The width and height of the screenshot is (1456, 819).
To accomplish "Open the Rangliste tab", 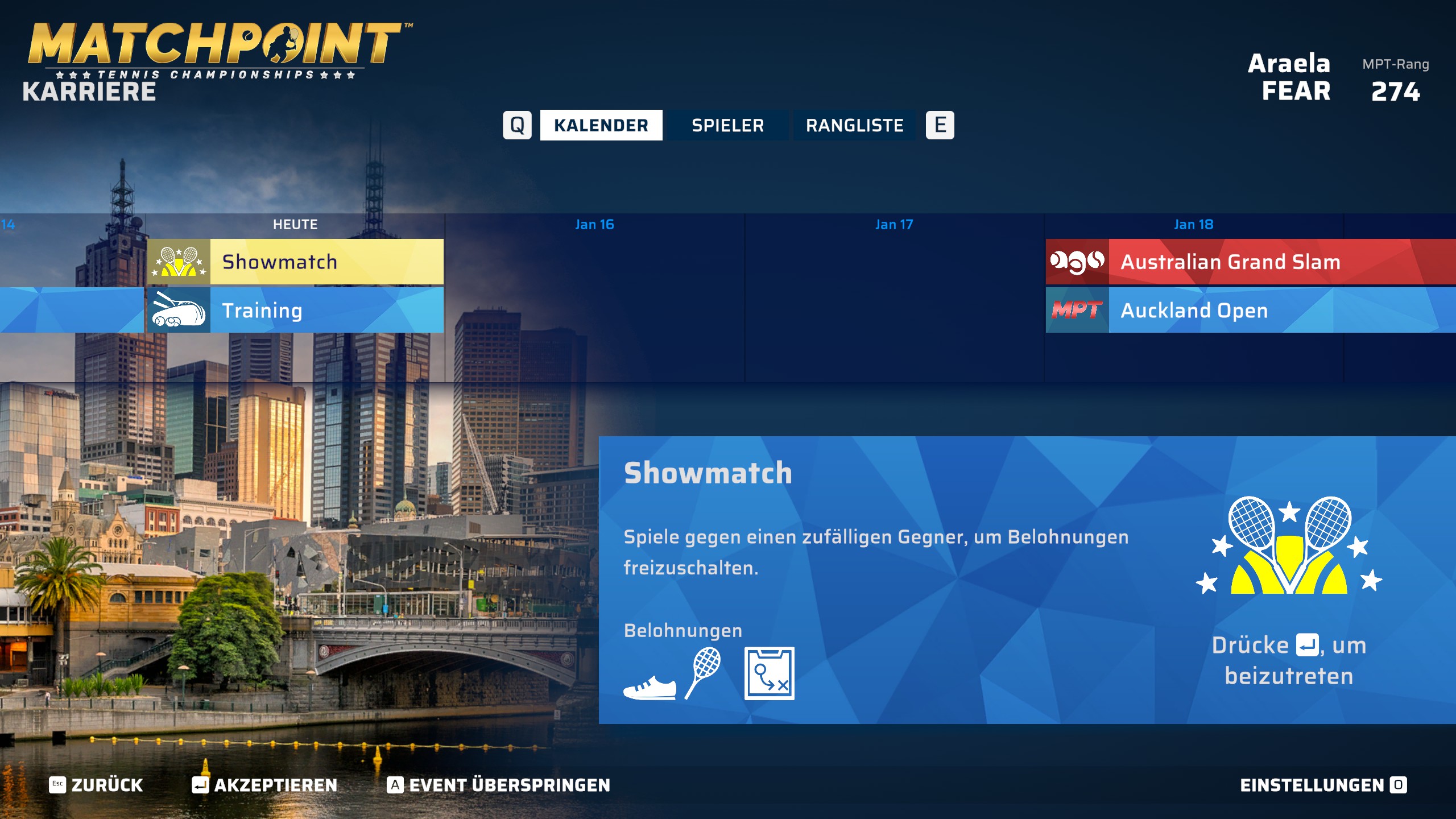I will (x=855, y=125).
